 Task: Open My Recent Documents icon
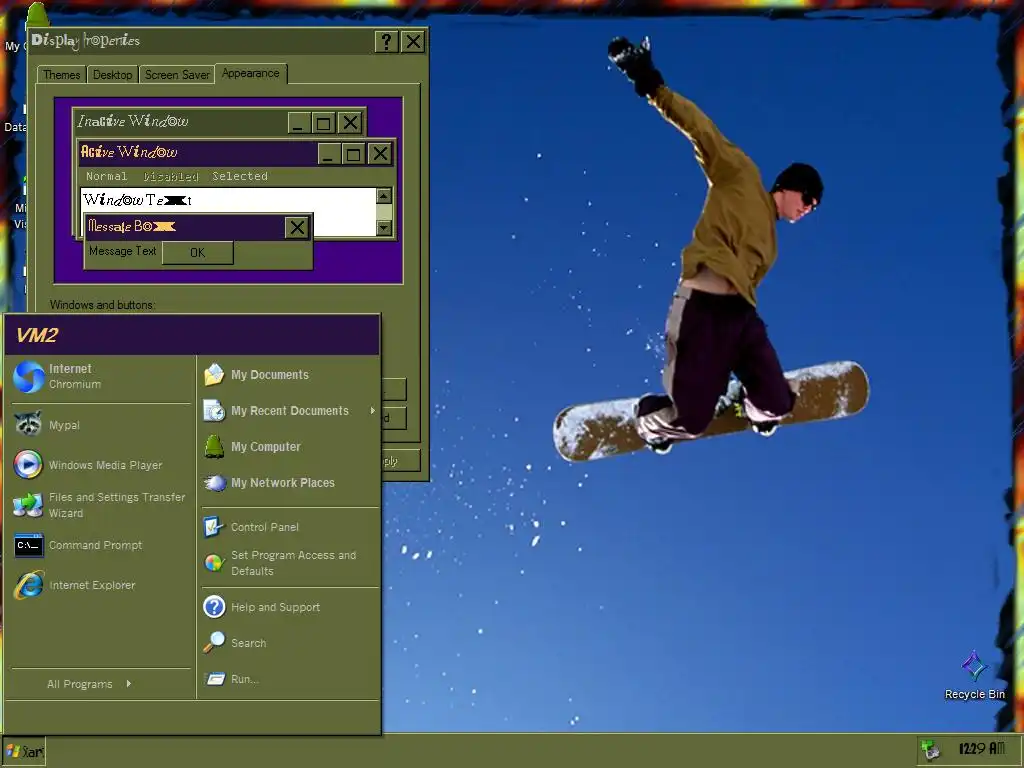pyautogui.click(x=214, y=411)
